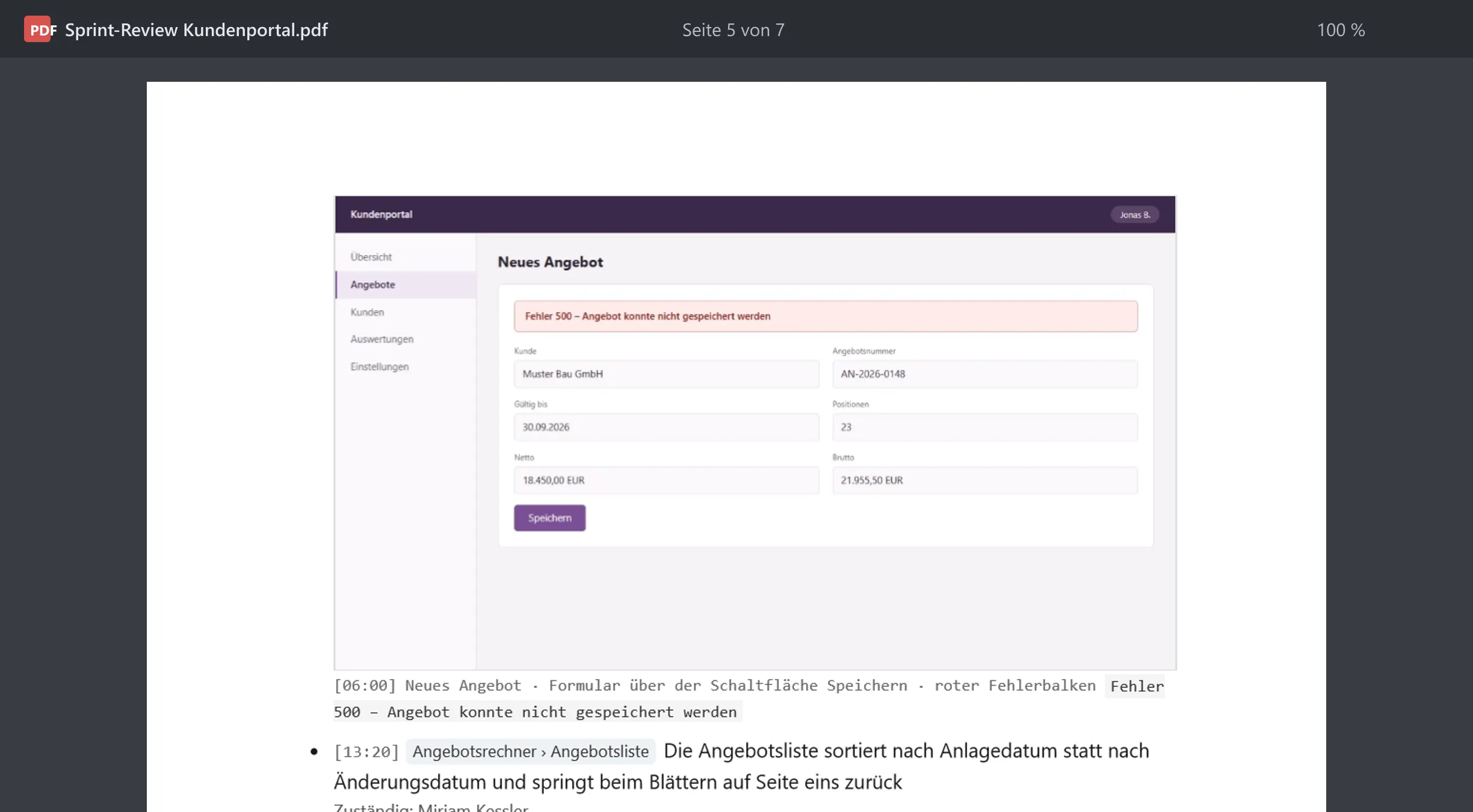Click the Neues Angebot heading
The width and height of the screenshot is (1473, 812).
[x=550, y=262]
